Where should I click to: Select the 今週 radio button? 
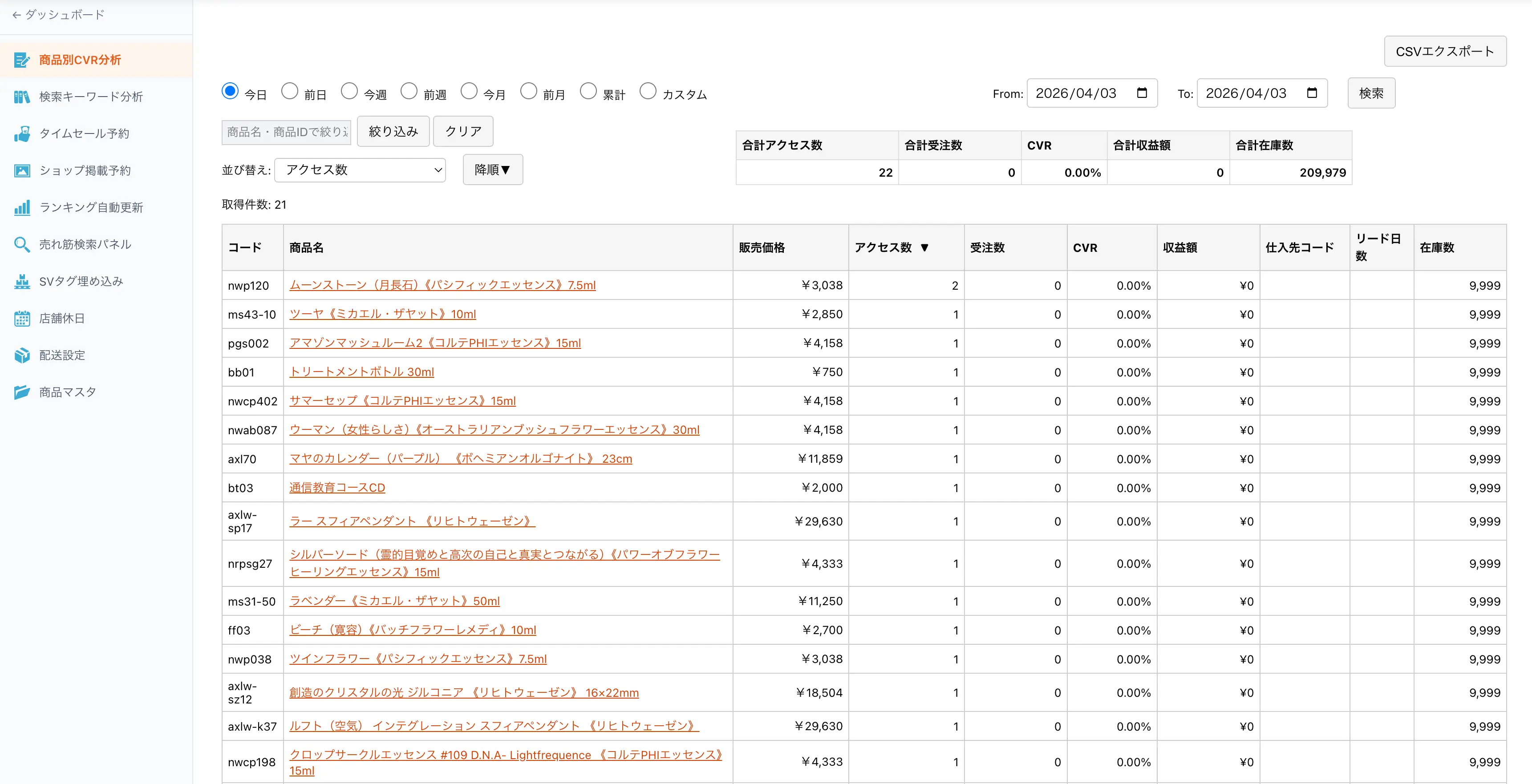pyautogui.click(x=349, y=91)
